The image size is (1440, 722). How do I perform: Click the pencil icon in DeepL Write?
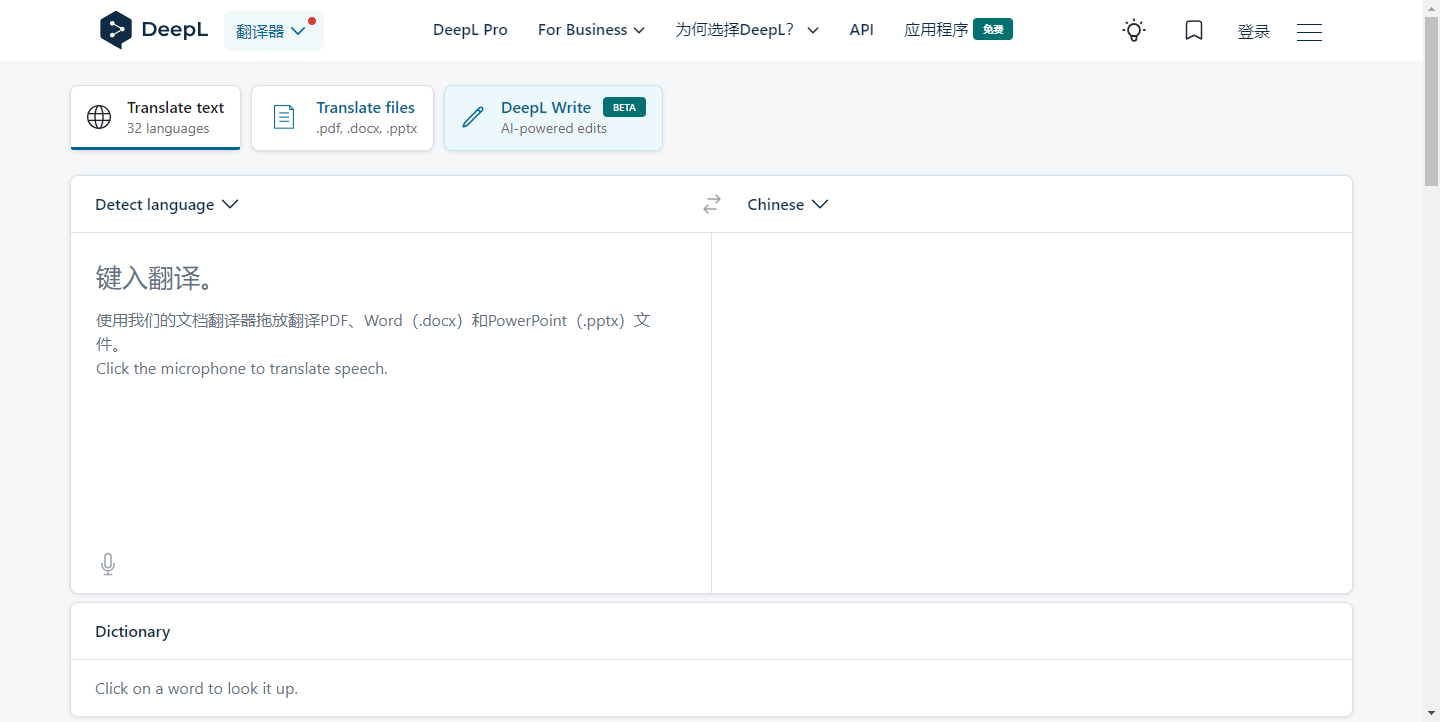pos(473,117)
